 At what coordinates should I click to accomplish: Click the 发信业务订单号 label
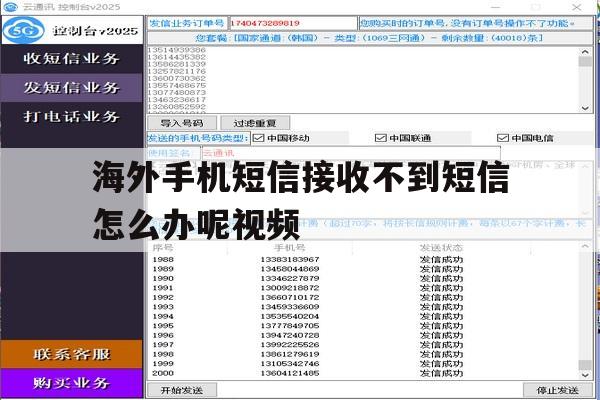pyautogui.click(x=187, y=23)
